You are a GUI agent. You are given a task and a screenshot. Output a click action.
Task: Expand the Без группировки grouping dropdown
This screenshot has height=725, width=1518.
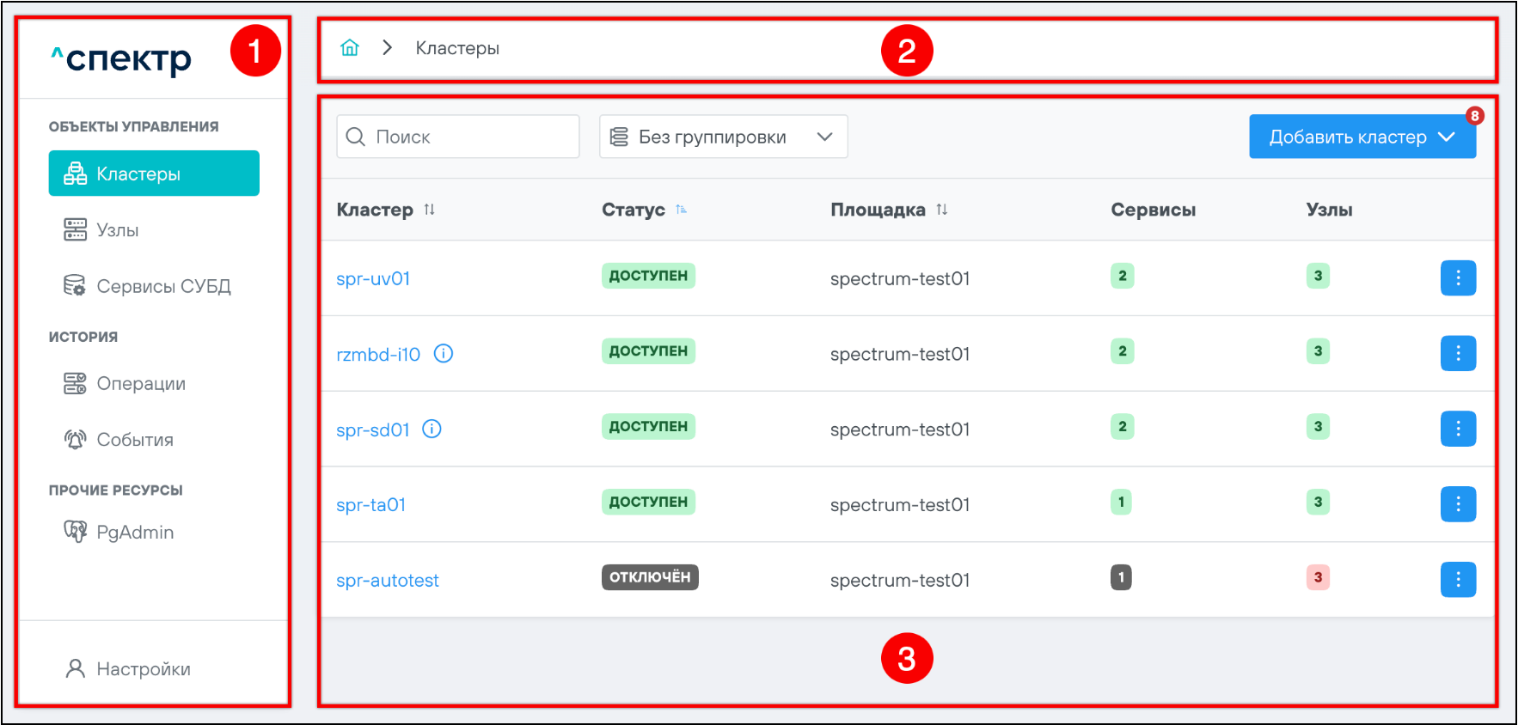coord(723,137)
